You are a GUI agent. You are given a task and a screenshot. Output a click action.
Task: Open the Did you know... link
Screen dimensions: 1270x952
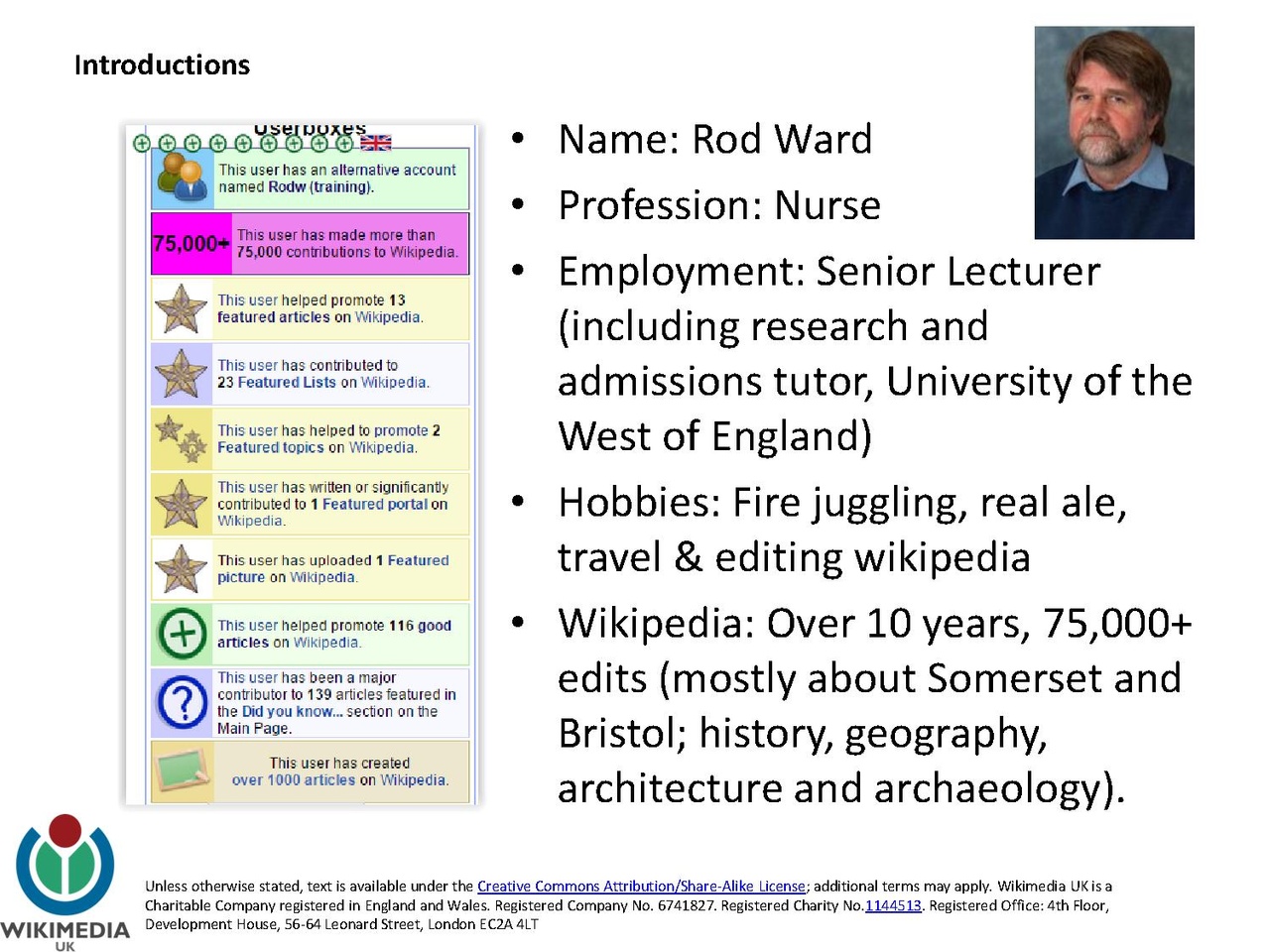click(x=292, y=711)
